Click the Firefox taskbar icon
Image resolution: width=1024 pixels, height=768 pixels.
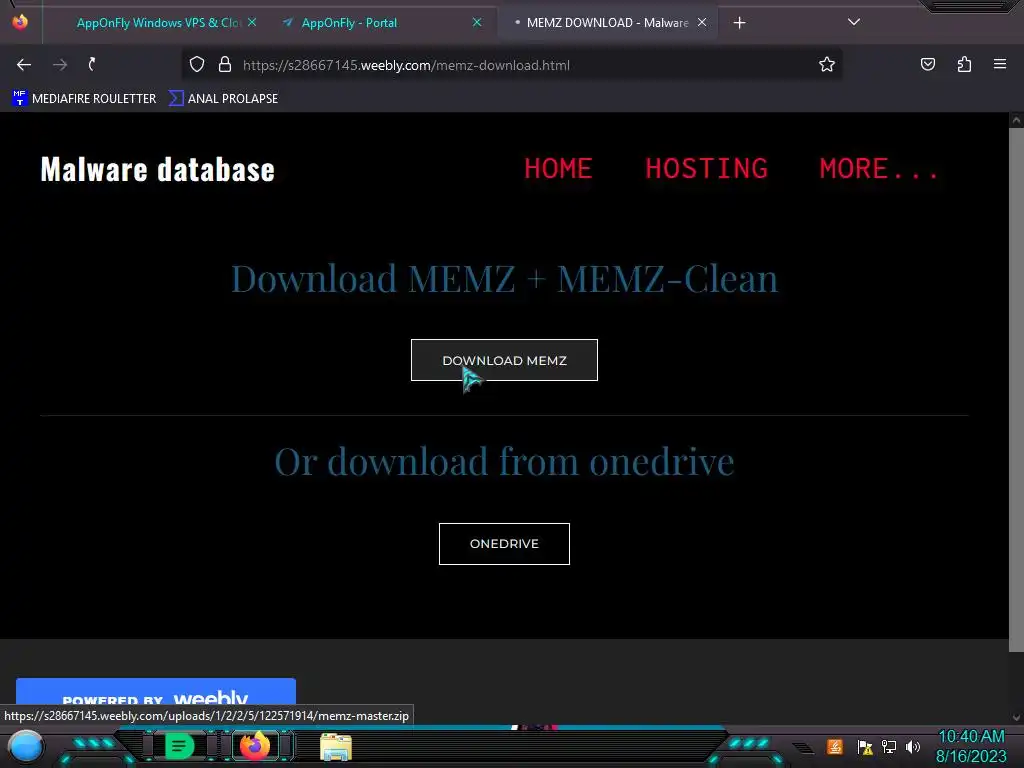tap(255, 746)
